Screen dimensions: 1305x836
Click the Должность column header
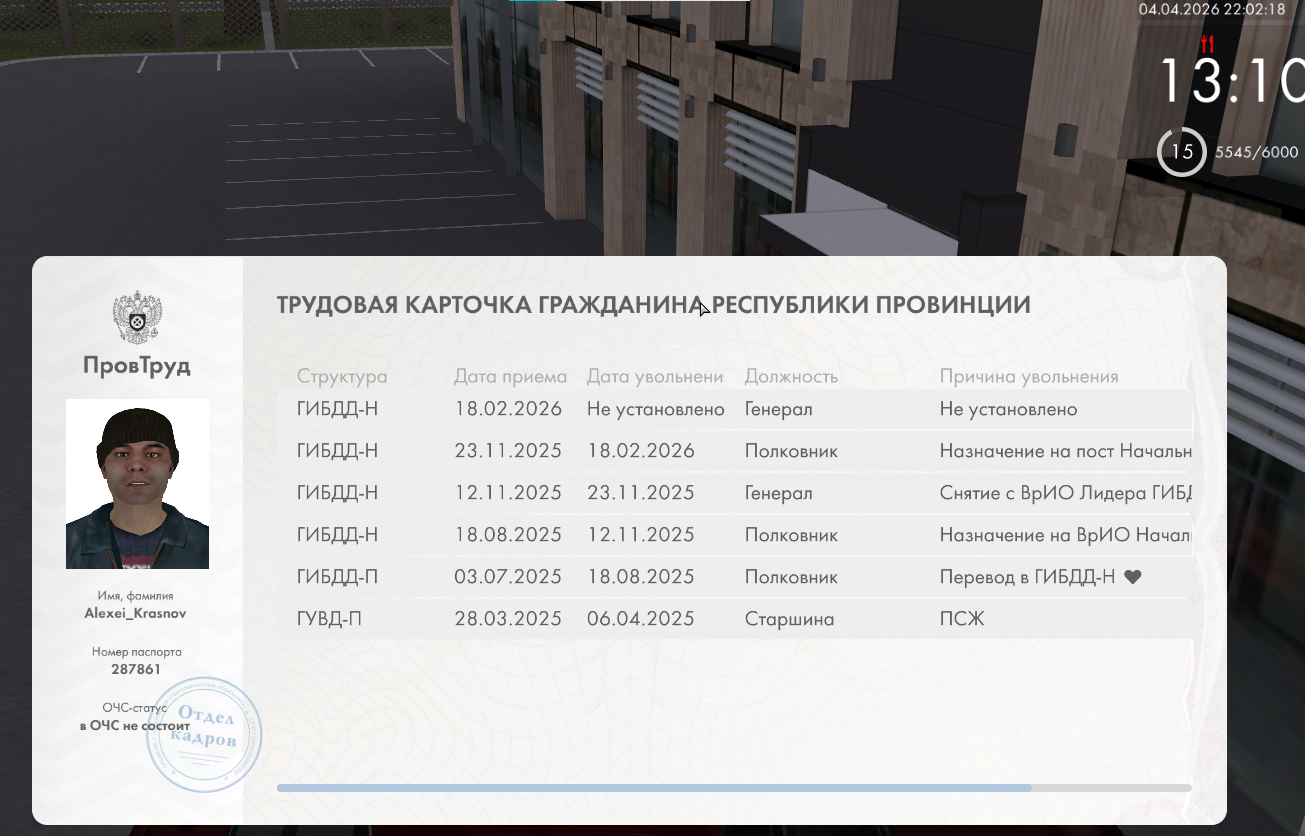(x=791, y=377)
